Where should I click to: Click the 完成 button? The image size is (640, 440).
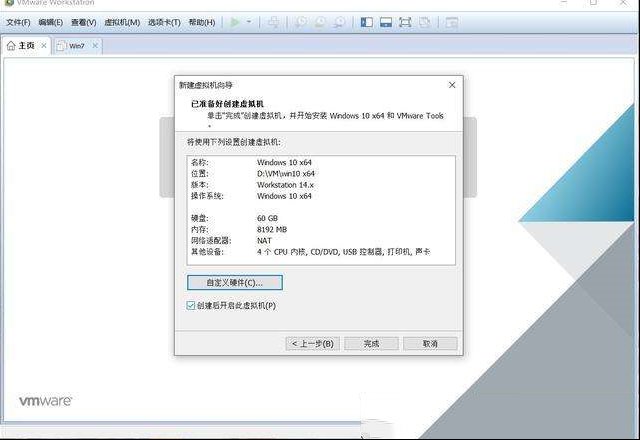pos(371,344)
